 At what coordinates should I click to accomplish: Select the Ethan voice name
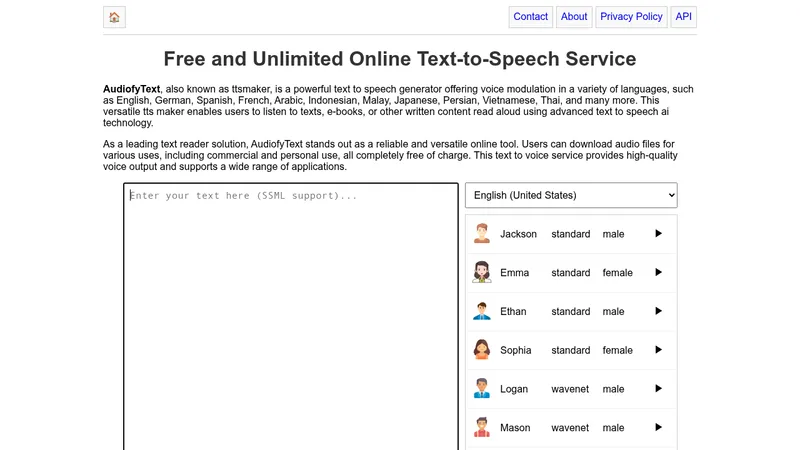[513, 312]
